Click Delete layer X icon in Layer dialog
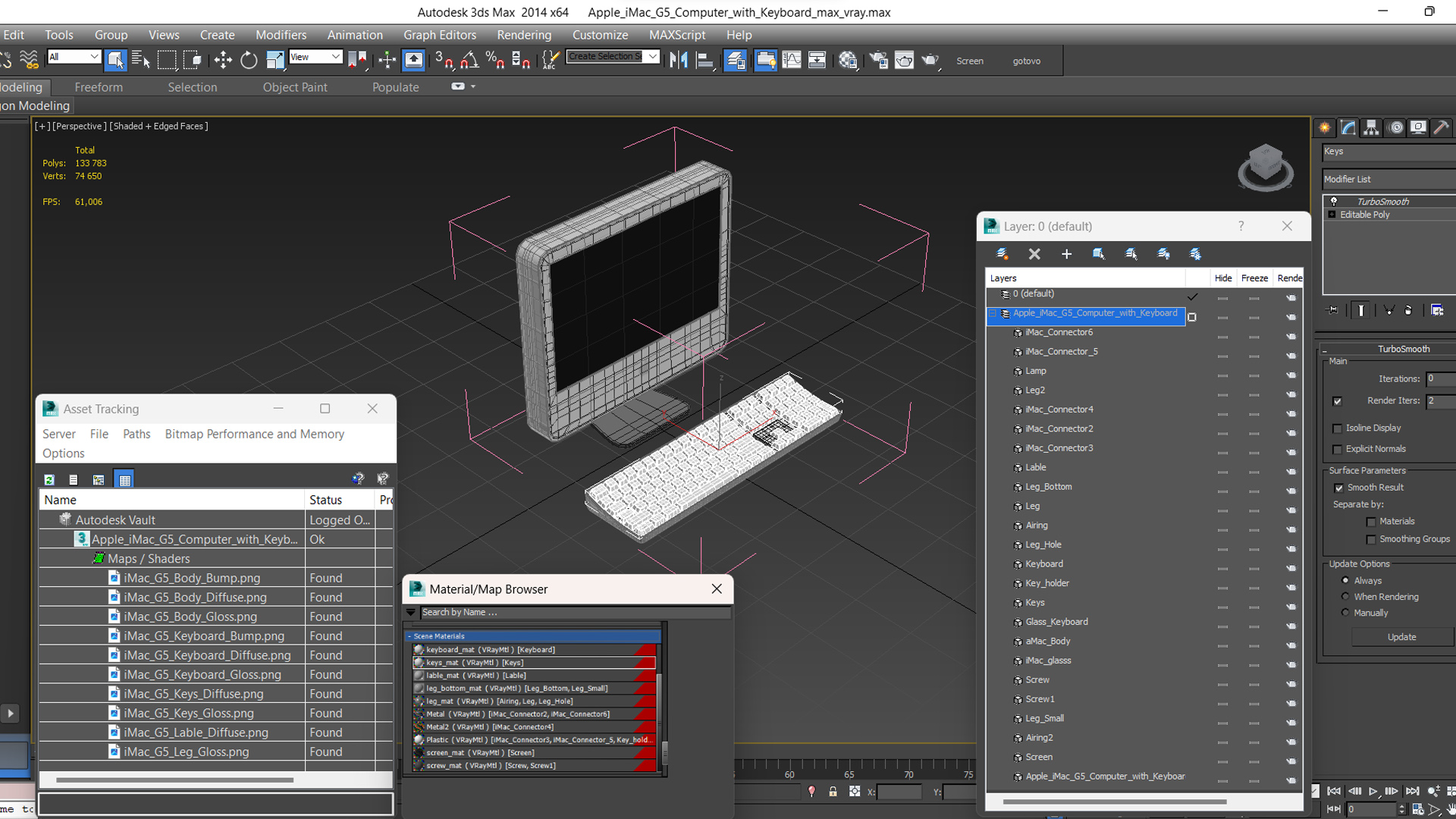 point(1034,254)
